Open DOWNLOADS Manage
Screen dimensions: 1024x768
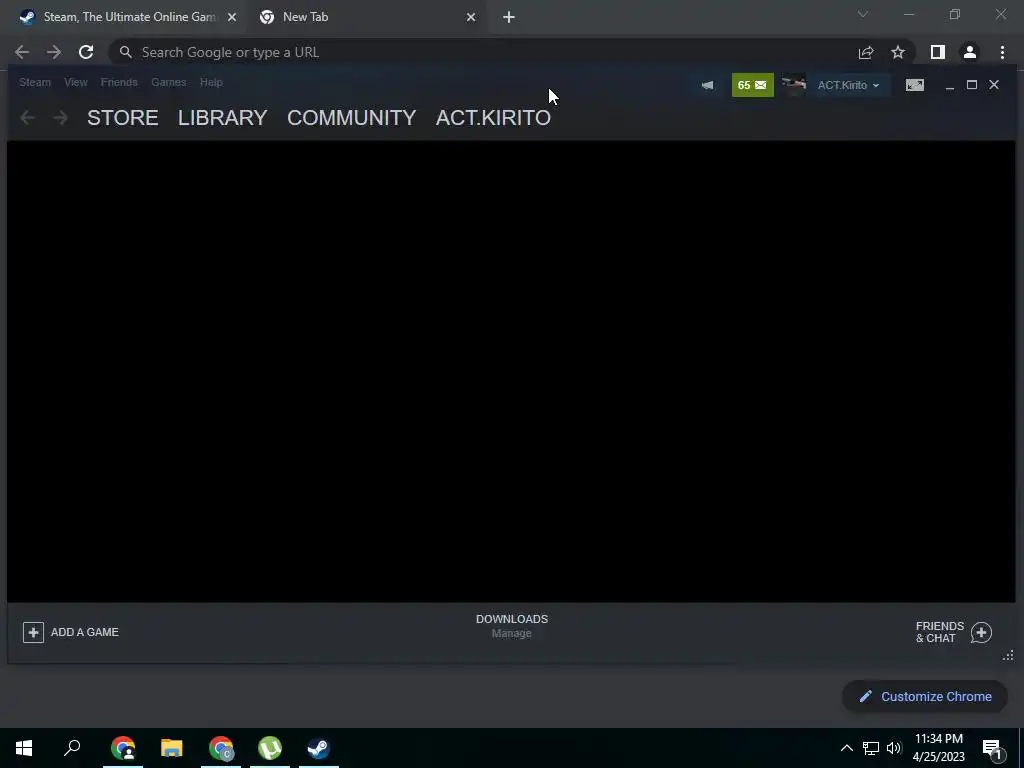pos(512,626)
